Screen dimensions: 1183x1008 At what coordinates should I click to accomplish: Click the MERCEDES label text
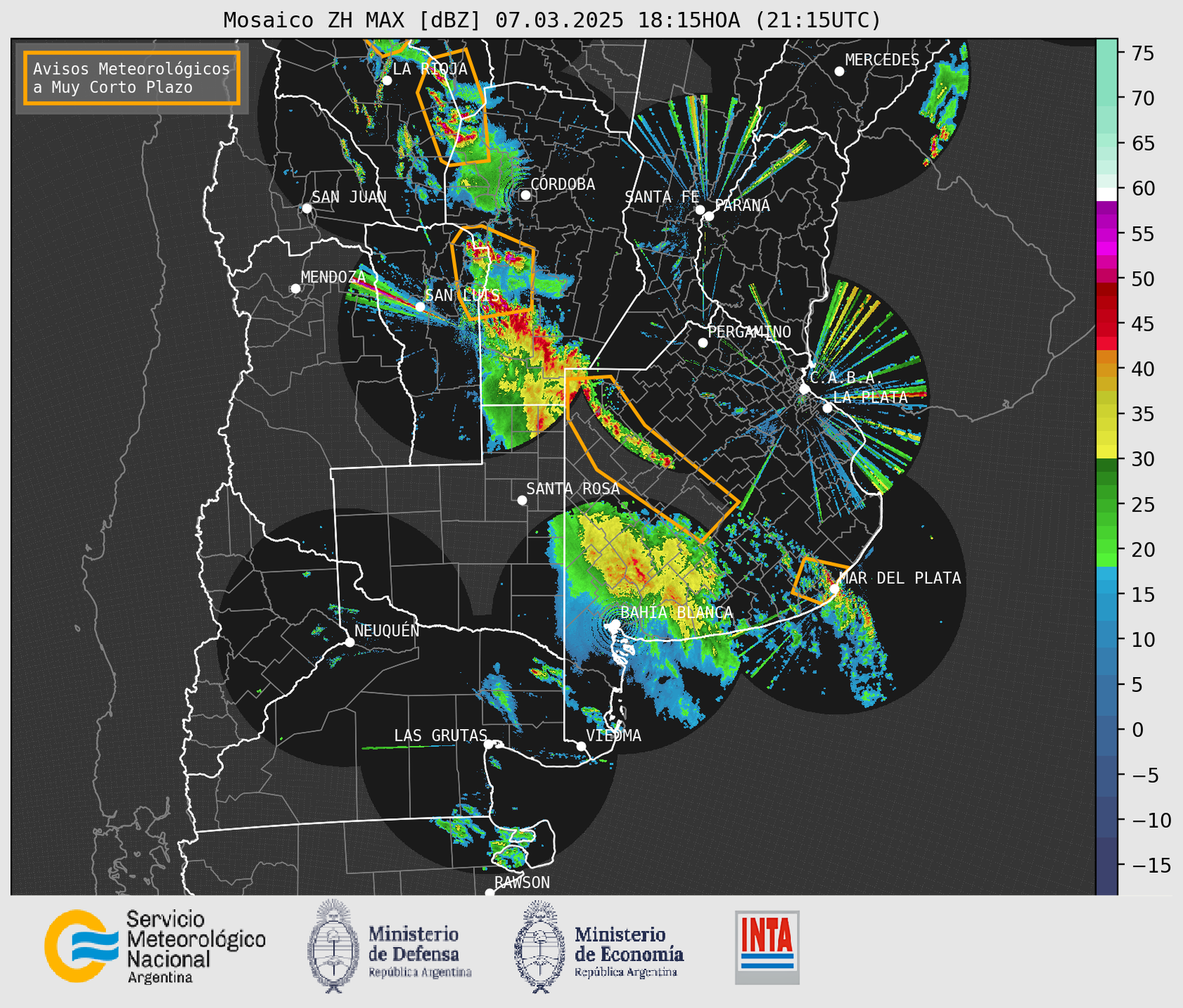(881, 60)
